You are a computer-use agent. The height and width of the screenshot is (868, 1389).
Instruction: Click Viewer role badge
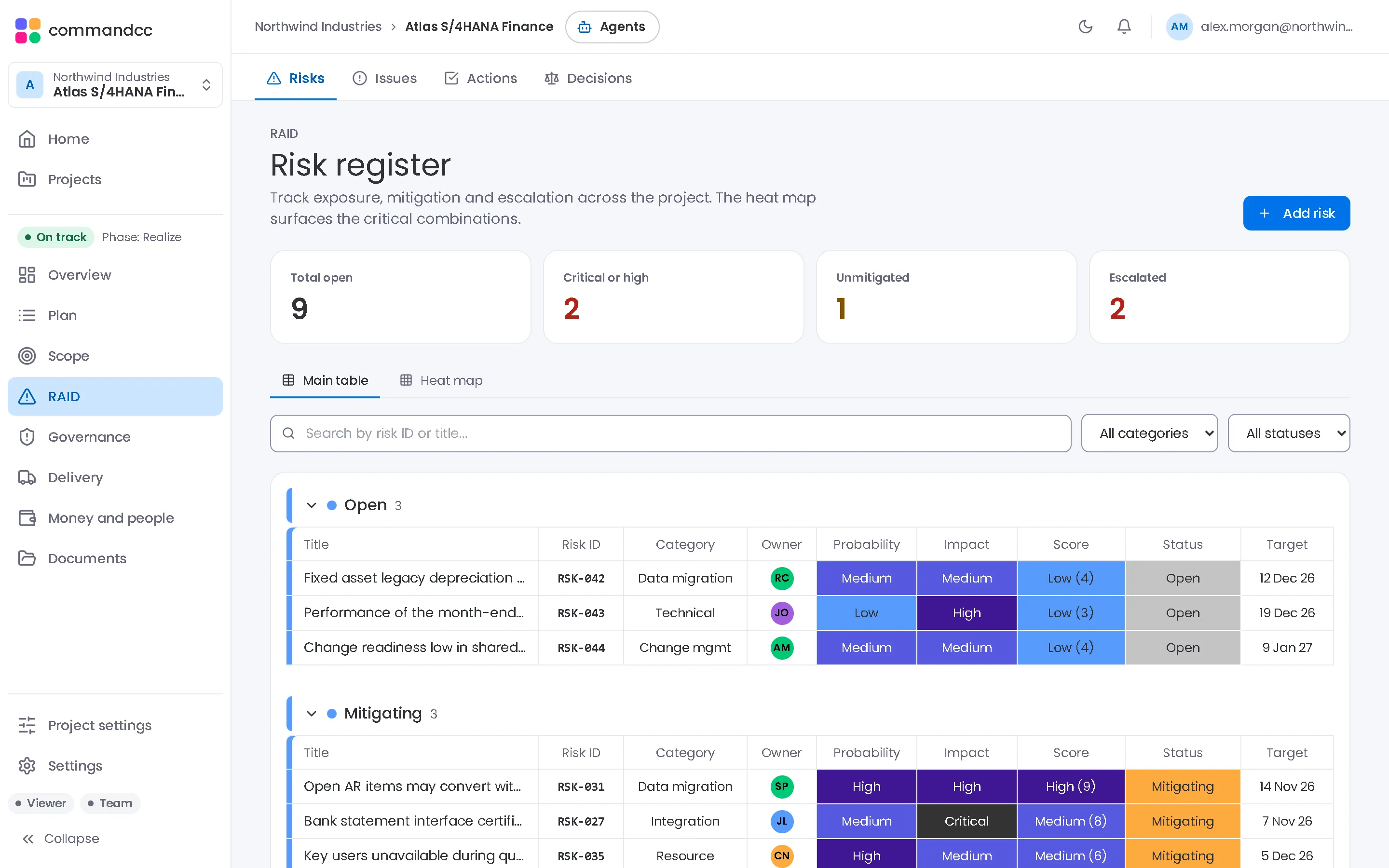pyautogui.click(x=41, y=803)
